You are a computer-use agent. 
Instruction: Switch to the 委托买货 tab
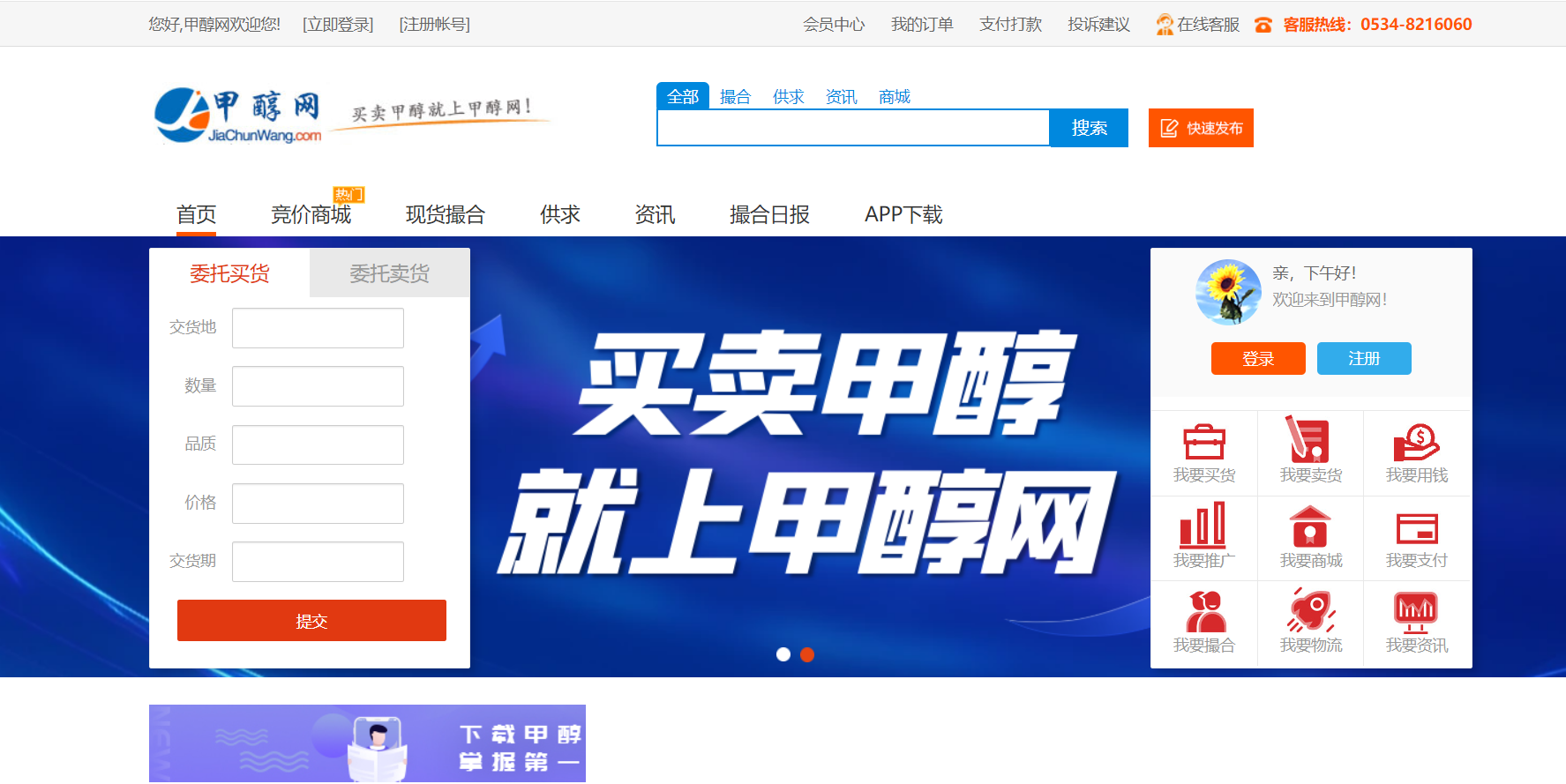pyautogui.click(x=229, y=273)
